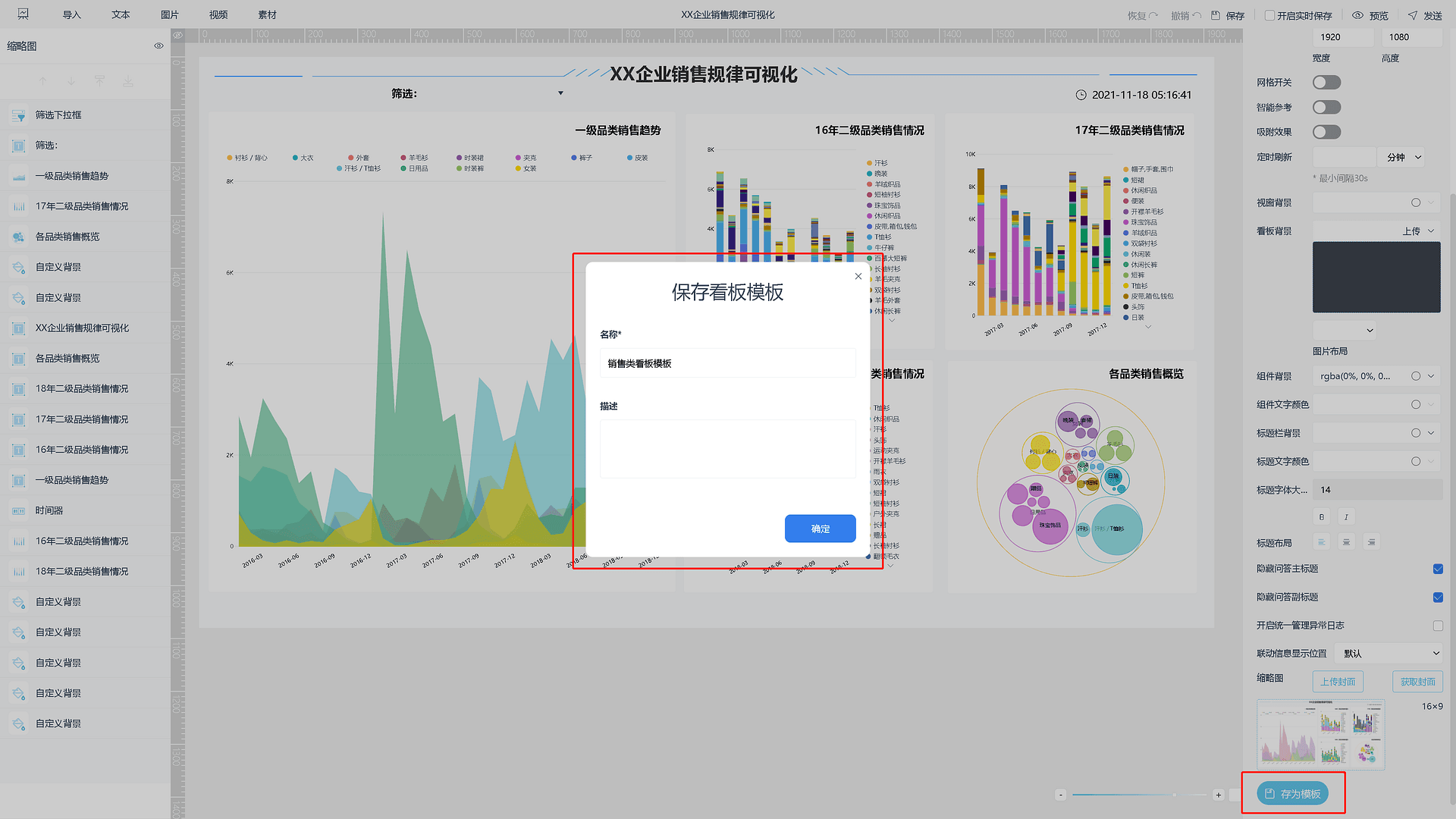
Task: Click the 描述 text area in dialog
Action: (x=728, y=449)
